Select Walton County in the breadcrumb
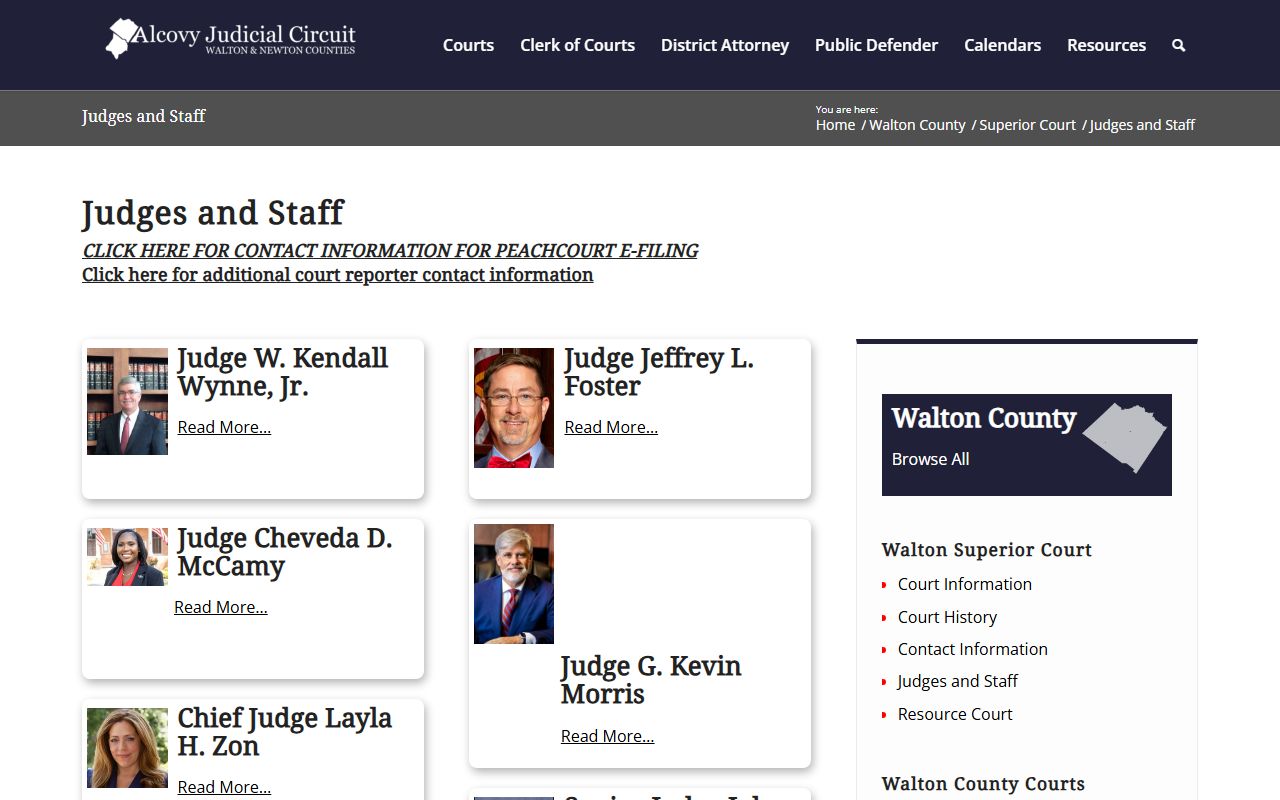Viewport: 1280px width, 800px height. pyautogui.click(x=917, y=125)
